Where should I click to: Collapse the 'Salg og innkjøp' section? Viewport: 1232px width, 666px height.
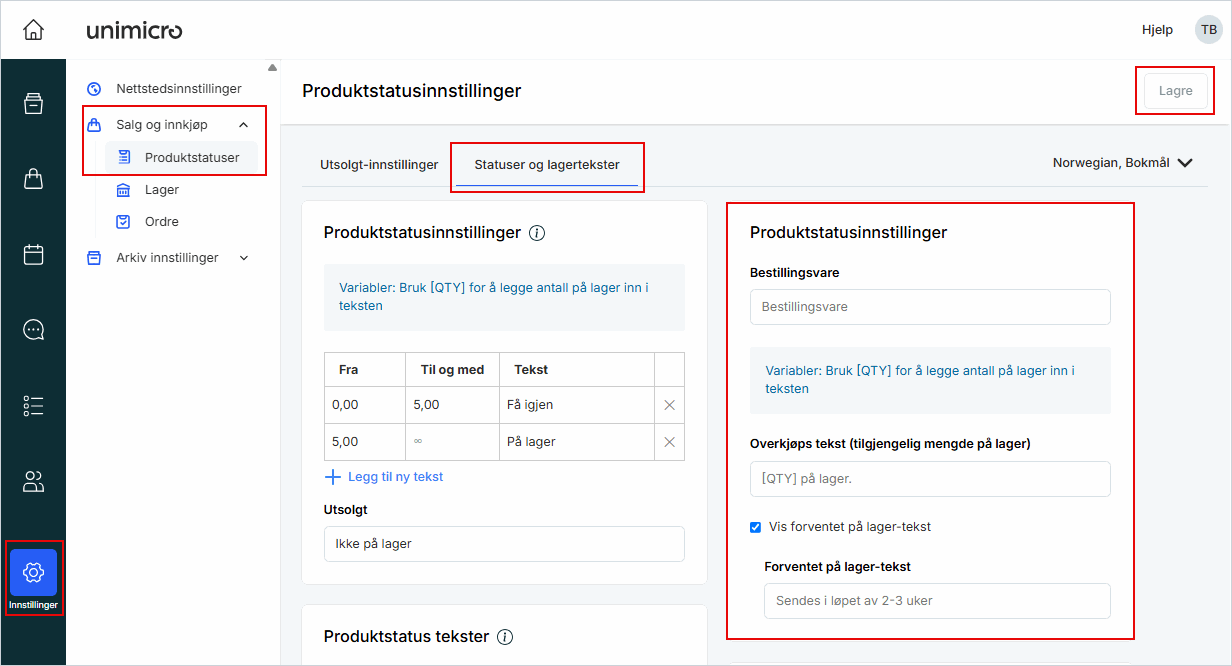(x=243, y=125)
